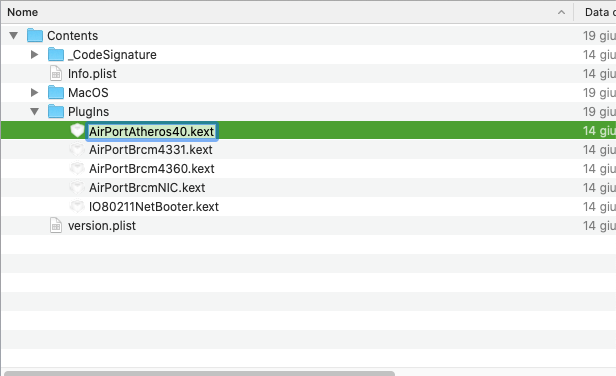Click the date cell of the Info.plist row
616x376 pixels.
[599, 74]
